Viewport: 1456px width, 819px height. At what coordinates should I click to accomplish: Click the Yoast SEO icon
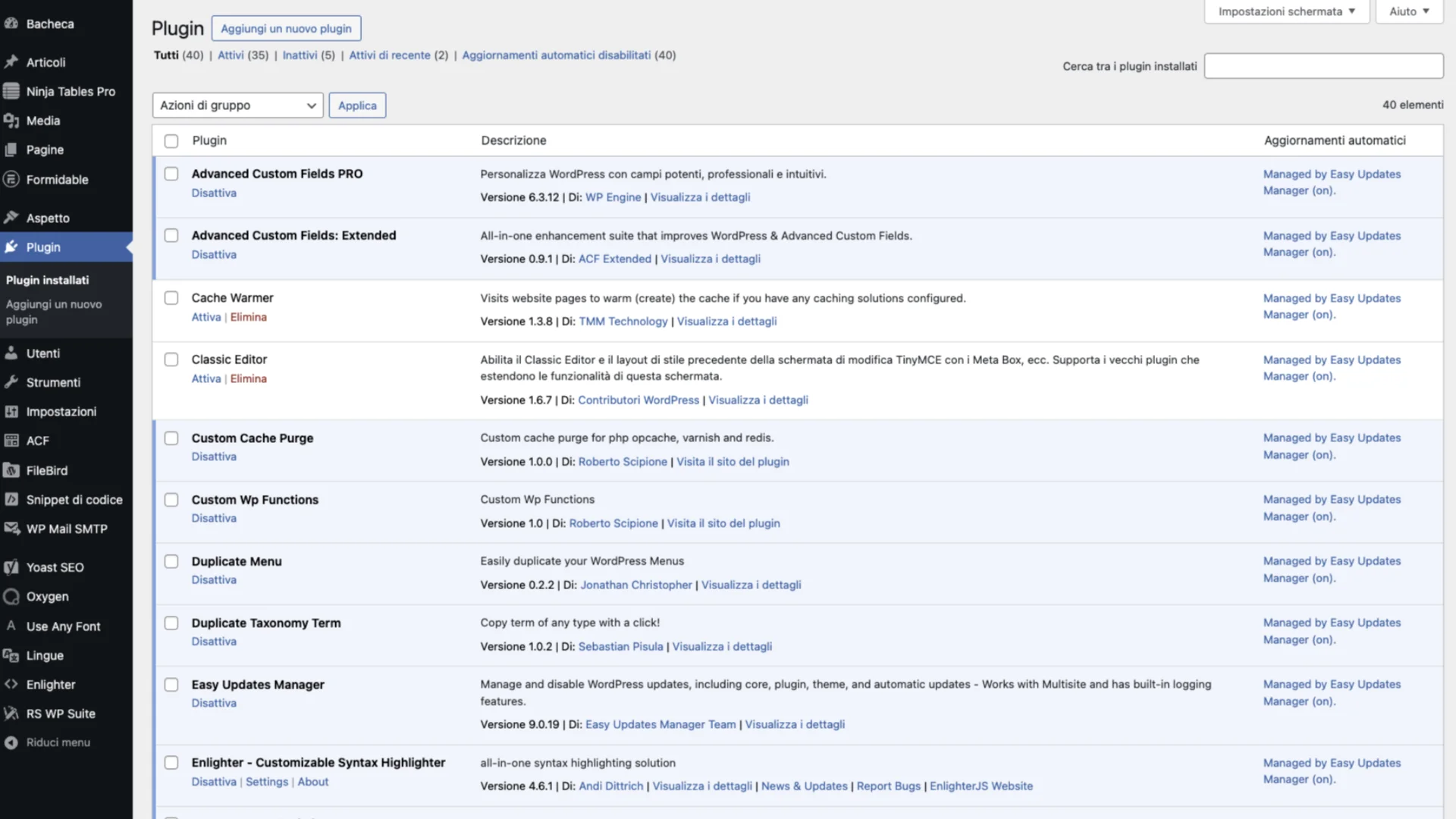(11, 567)
